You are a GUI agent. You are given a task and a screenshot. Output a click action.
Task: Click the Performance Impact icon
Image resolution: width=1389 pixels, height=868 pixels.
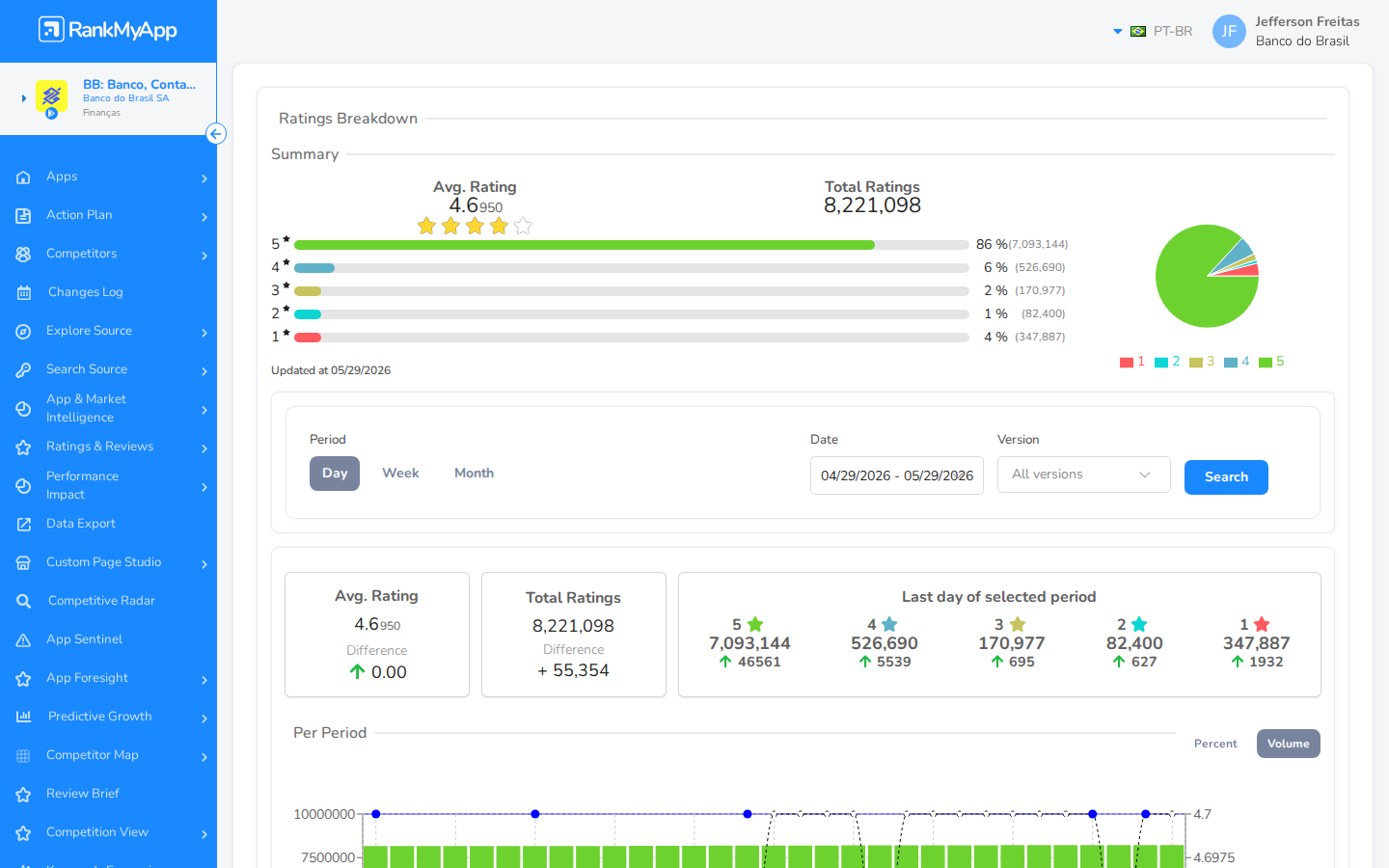(x=23, y=486)
